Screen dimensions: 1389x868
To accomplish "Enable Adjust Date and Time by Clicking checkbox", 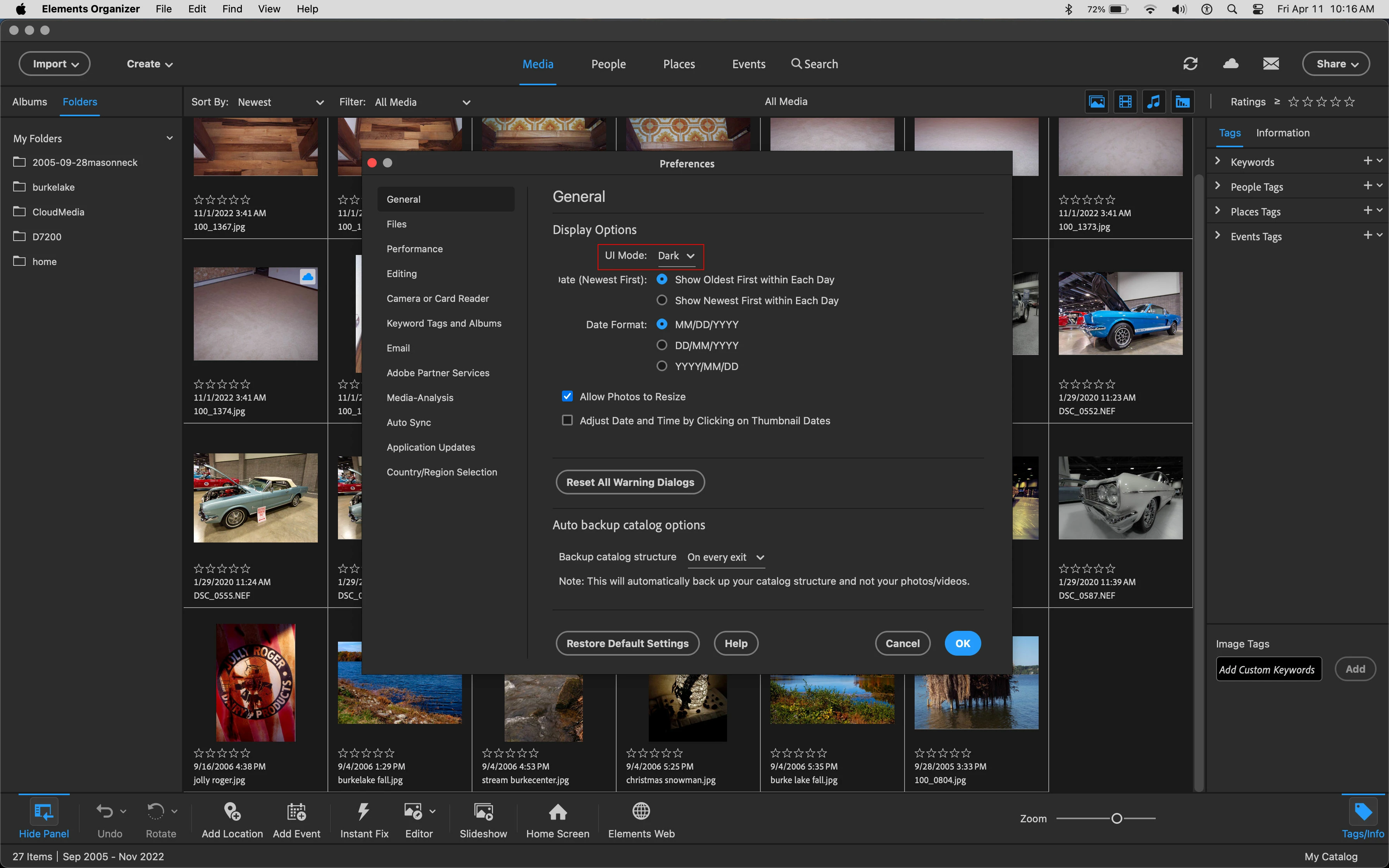I will [567, 420].
